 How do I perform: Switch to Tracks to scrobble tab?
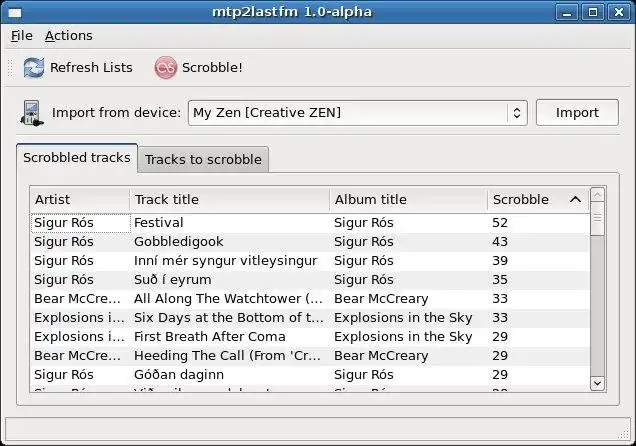203,159
